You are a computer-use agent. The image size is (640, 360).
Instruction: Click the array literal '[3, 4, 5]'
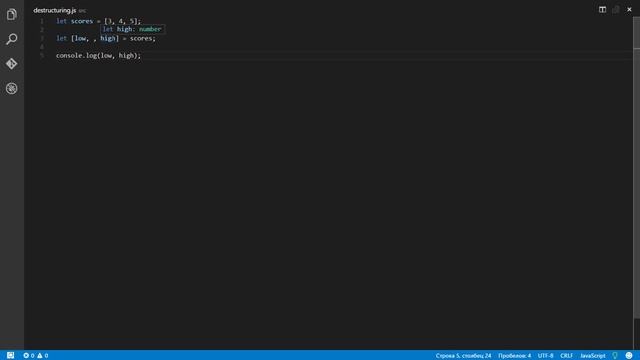(x=121, y=21)
